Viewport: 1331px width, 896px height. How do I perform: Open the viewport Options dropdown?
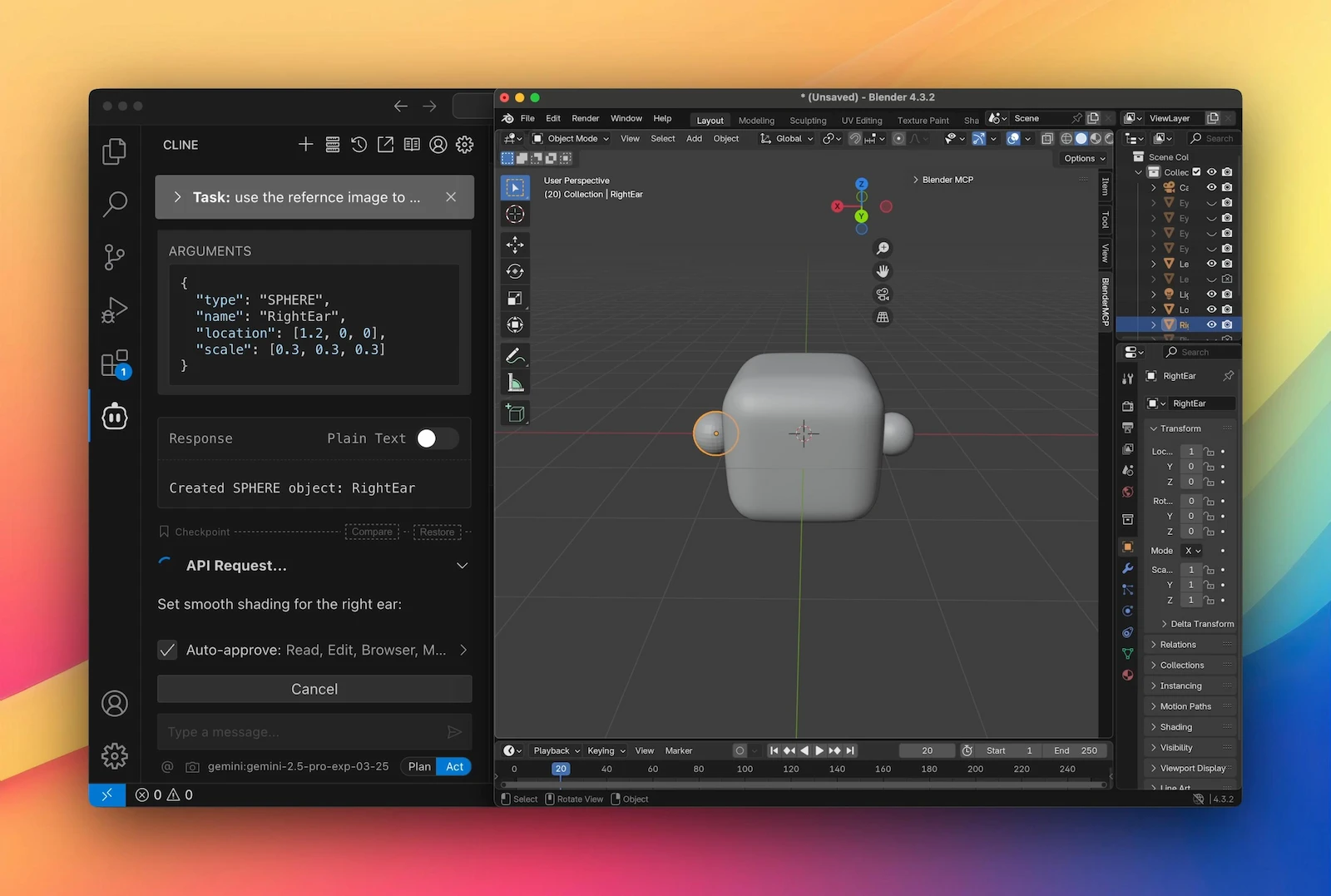[x=1085, y=158]
